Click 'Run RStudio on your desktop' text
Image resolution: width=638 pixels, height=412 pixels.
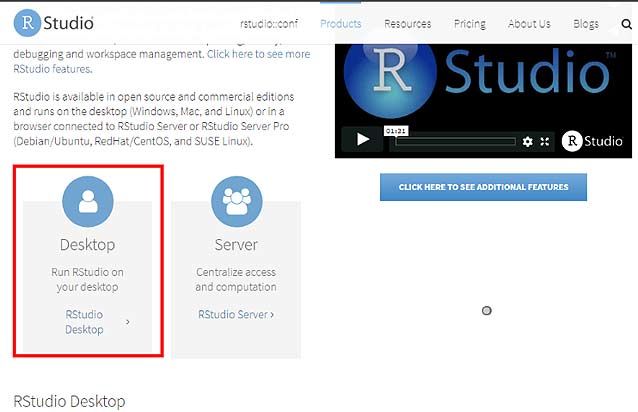(x=87, y=279)
